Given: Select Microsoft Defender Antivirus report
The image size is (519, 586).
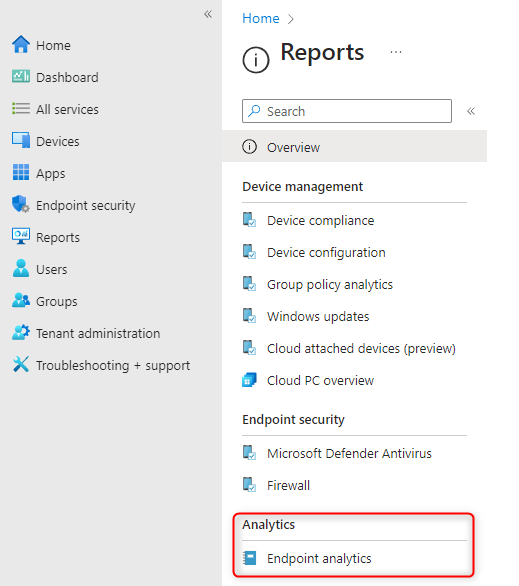Looking at the screenshot, I should (349, 453).
